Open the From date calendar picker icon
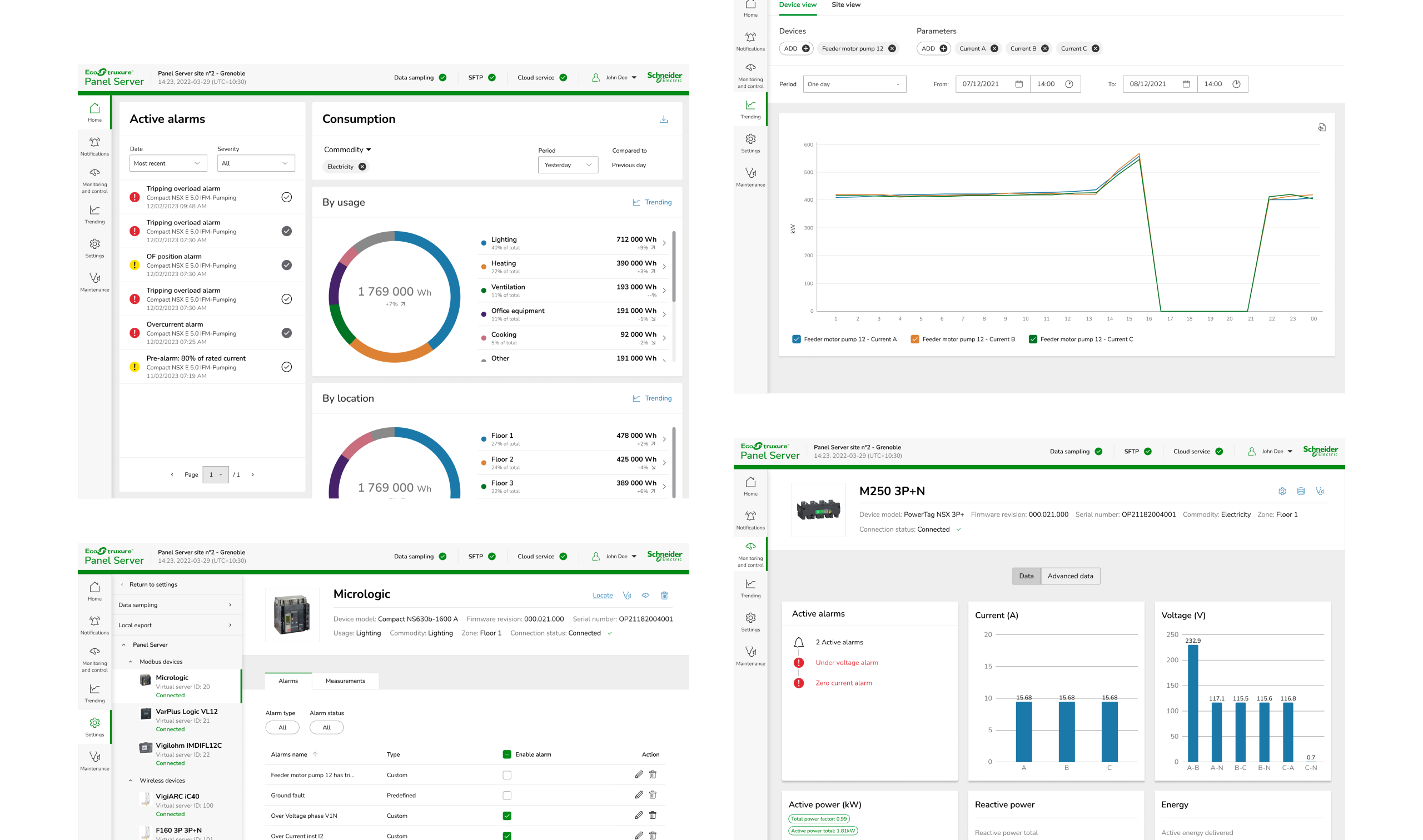This screenshot has width=1423, height=840. point(1019,84)
